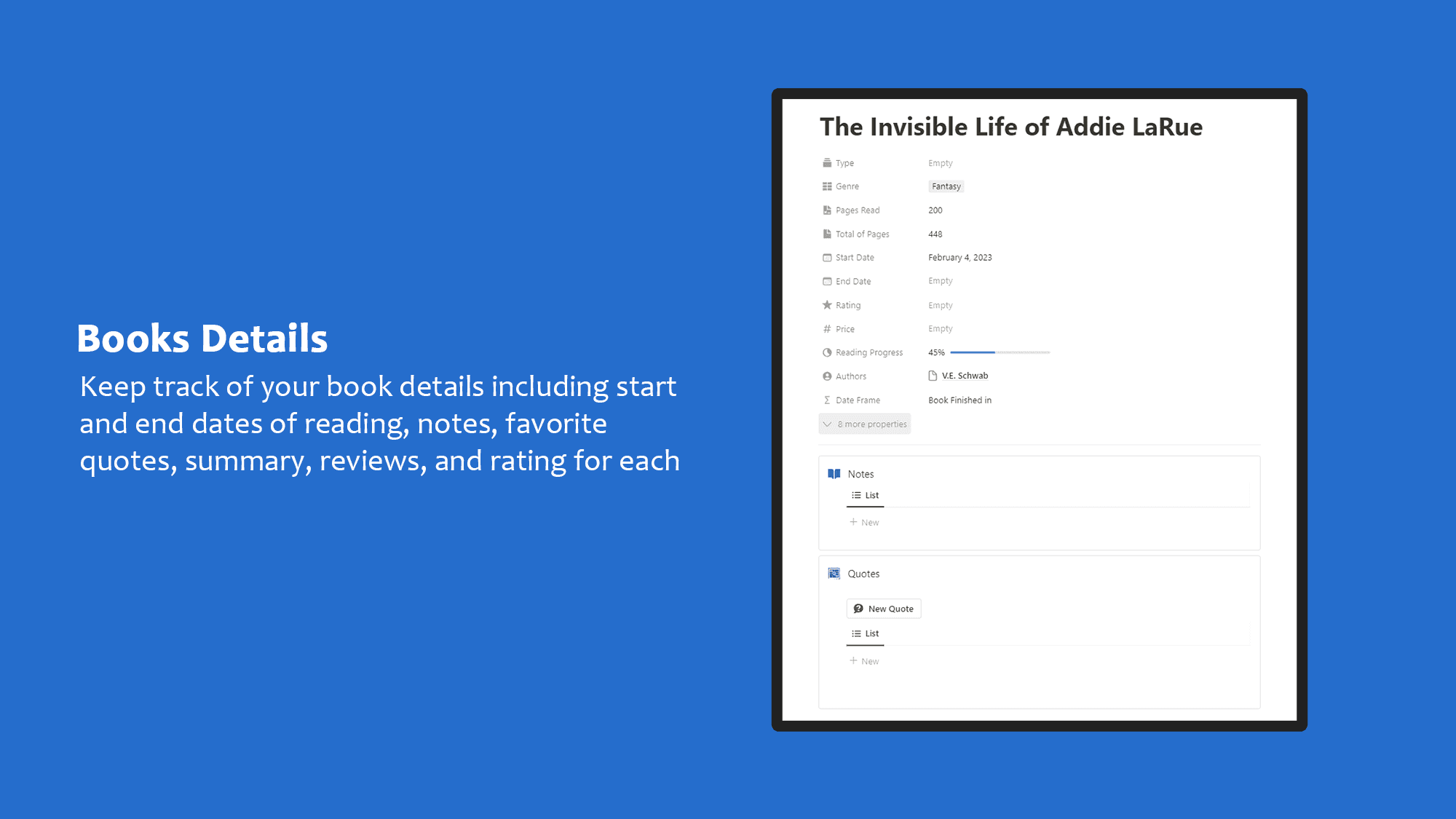The image size is (1456, 819).
Task: Click the Start Date February 4, 2023
Action: click(960, 258)
